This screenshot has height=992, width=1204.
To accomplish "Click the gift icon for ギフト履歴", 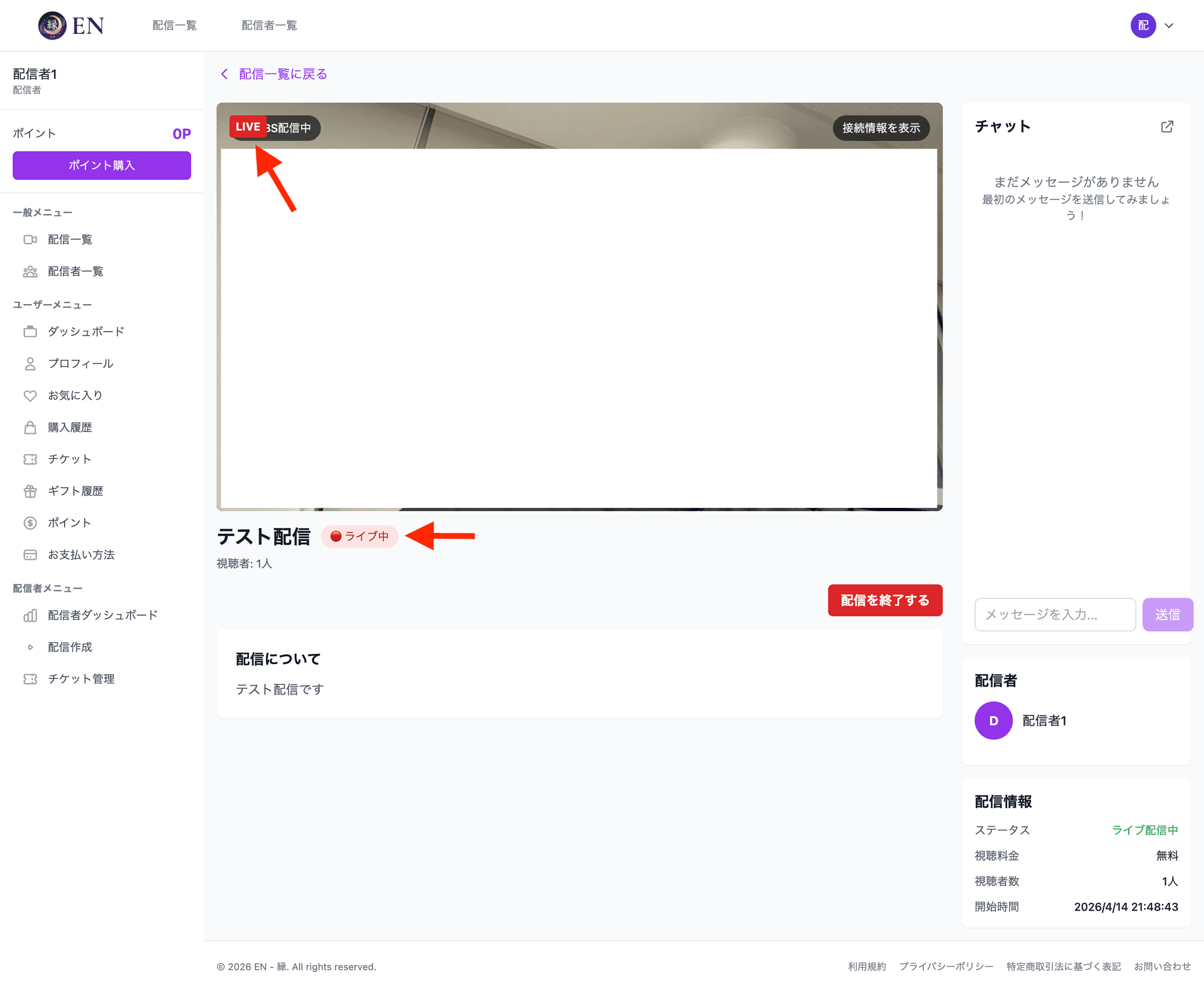I will click(30, 491).
